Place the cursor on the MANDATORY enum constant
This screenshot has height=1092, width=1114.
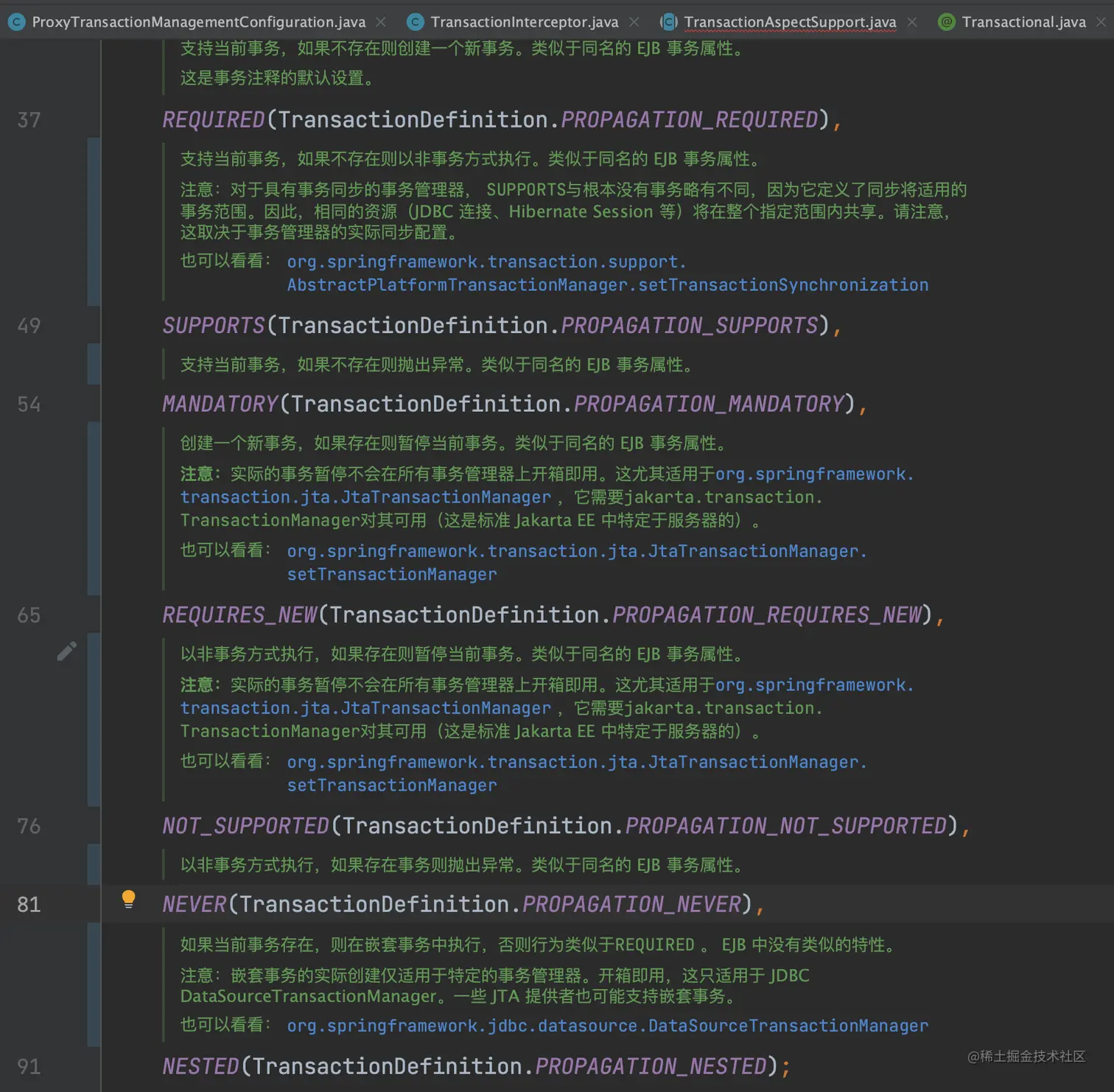(220, 404)
